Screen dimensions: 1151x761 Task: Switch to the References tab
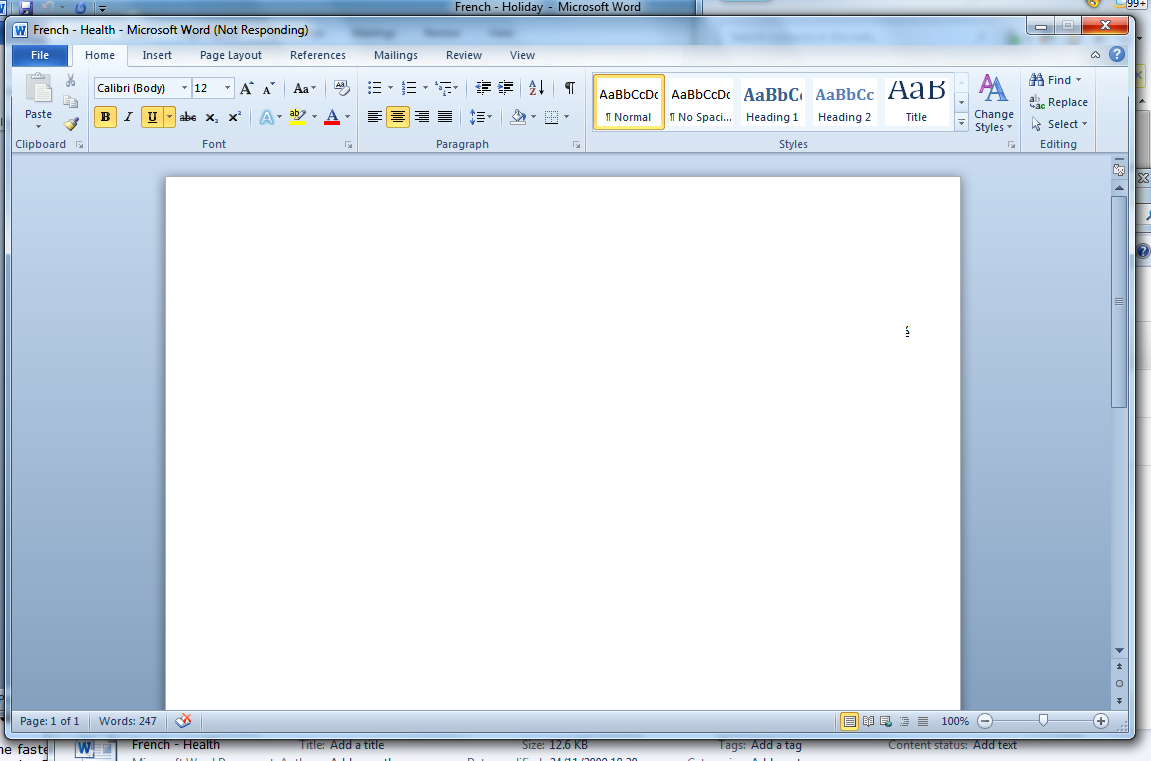tap(318, 55)
